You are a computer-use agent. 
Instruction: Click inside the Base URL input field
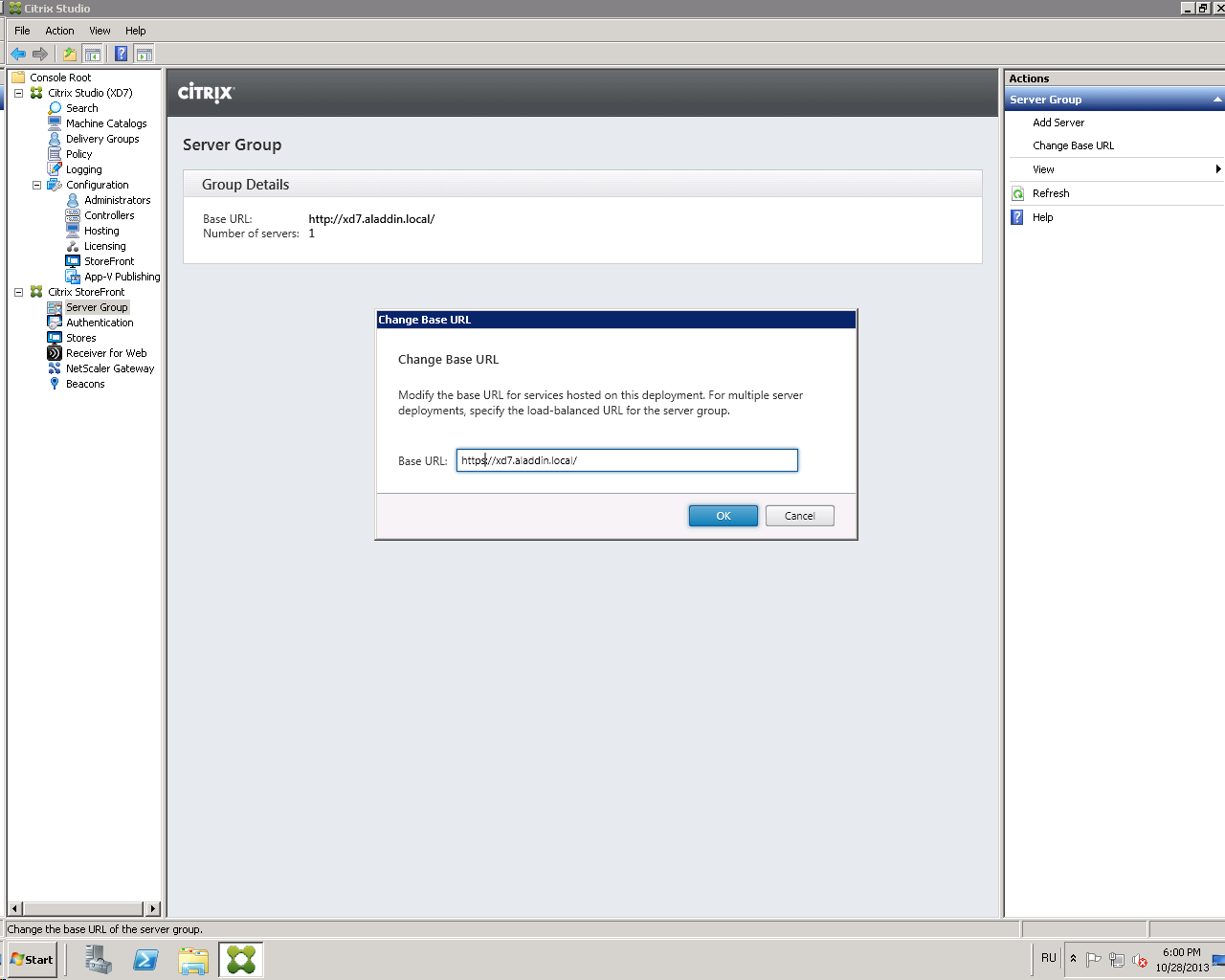click(627, 460)
